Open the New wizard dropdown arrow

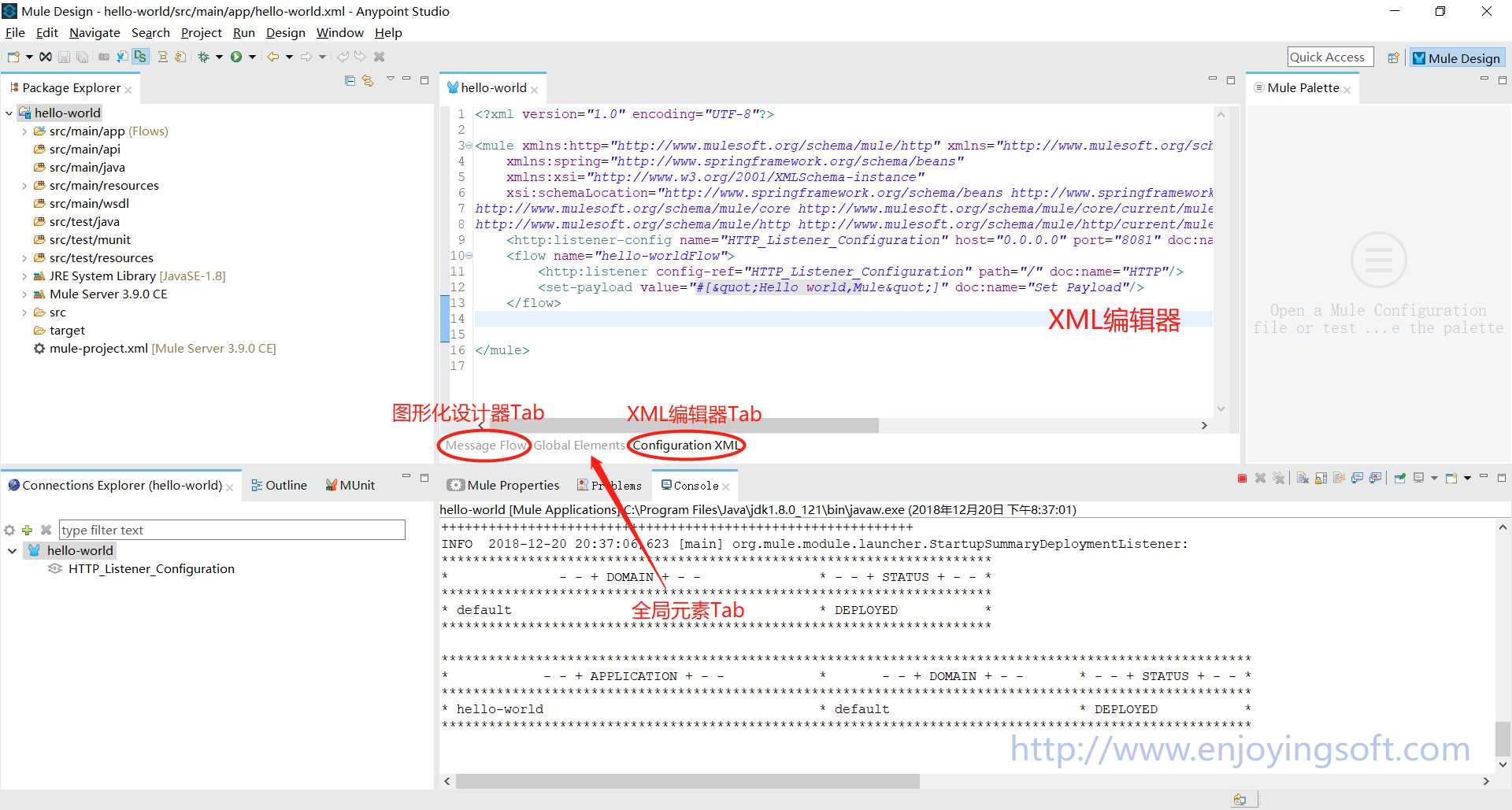(29, 57)
